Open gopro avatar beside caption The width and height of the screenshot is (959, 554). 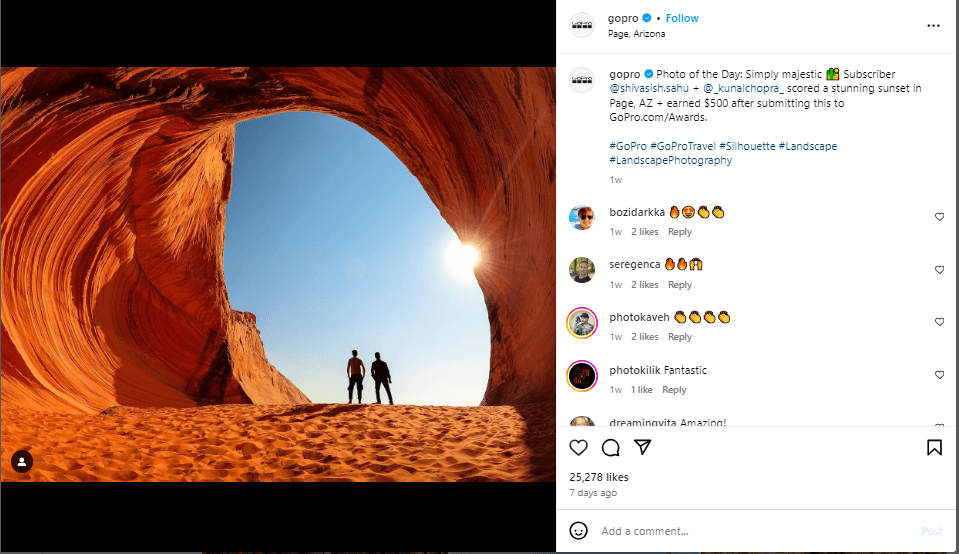pyautogui.click(x=582, y=80)
